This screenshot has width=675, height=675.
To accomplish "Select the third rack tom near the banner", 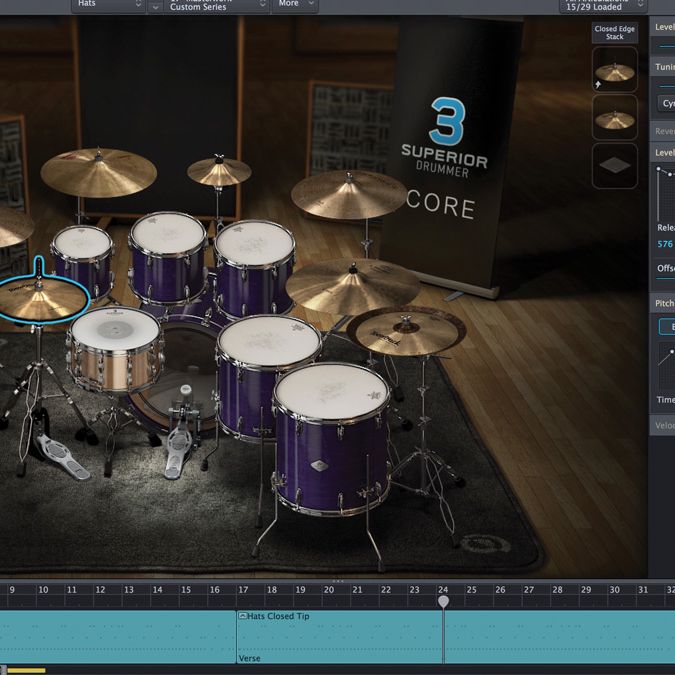I will (254, 268).
